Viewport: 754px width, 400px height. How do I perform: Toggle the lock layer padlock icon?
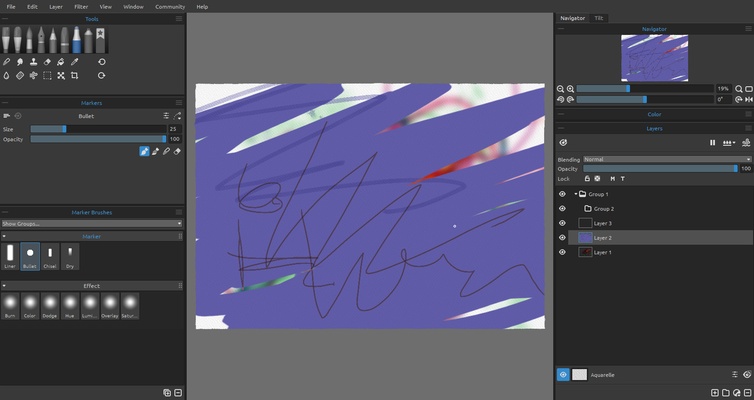tap(587, 179)
